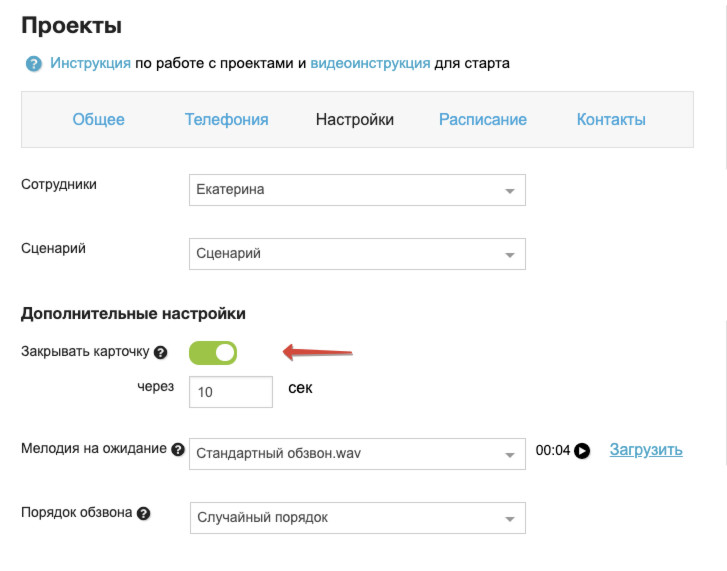
Task: Open the Мелодия на ожидание dropdown
Action: tap(357, 453)
